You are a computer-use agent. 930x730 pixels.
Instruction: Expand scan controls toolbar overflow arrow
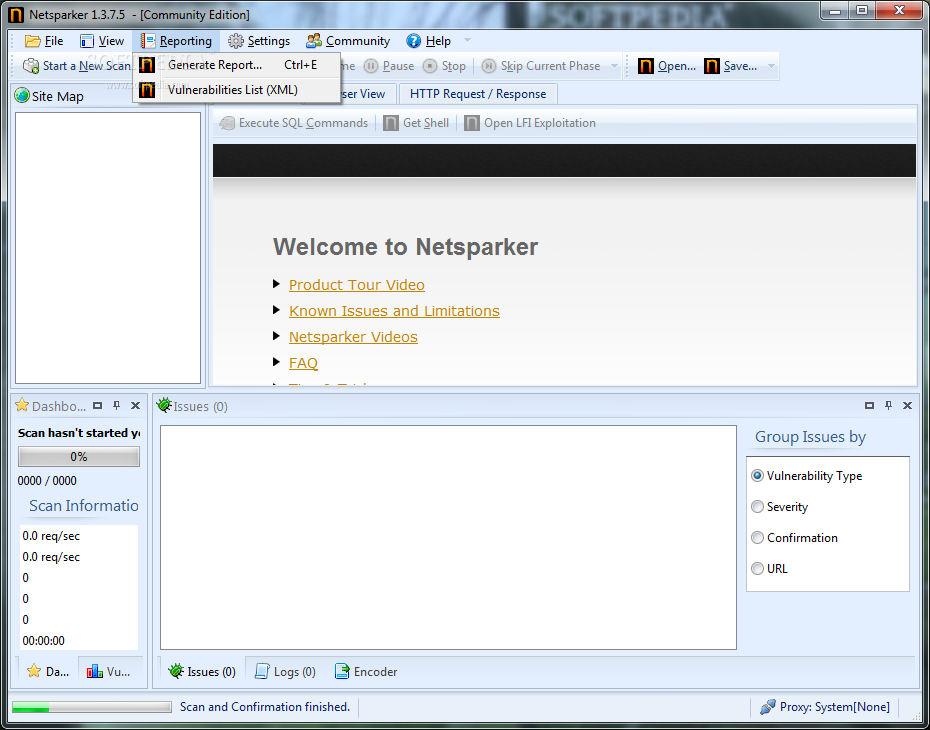[x=614, y=66]
